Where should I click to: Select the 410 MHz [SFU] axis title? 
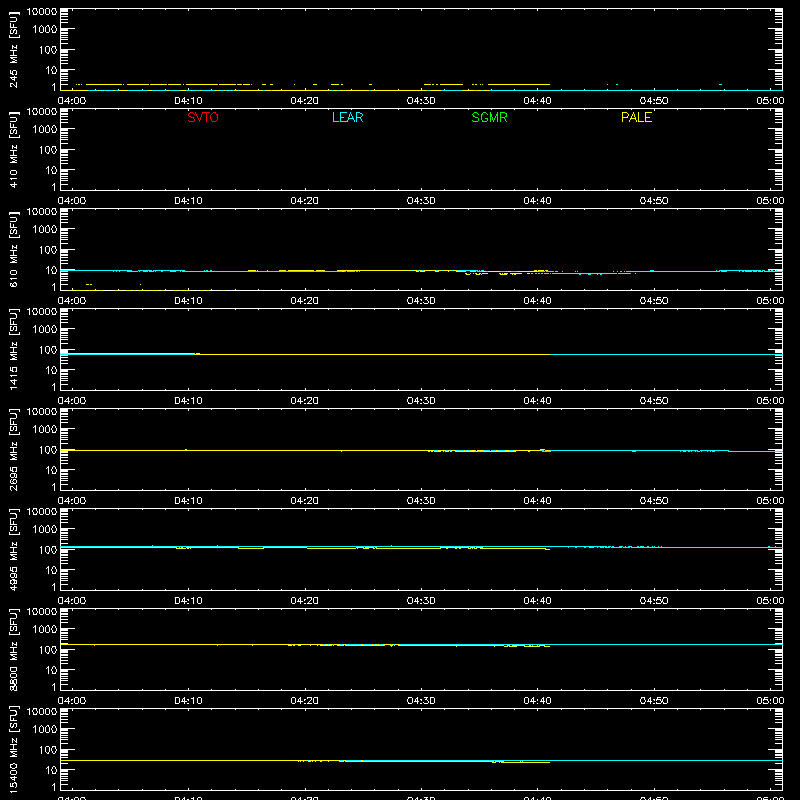coord(13,149)
